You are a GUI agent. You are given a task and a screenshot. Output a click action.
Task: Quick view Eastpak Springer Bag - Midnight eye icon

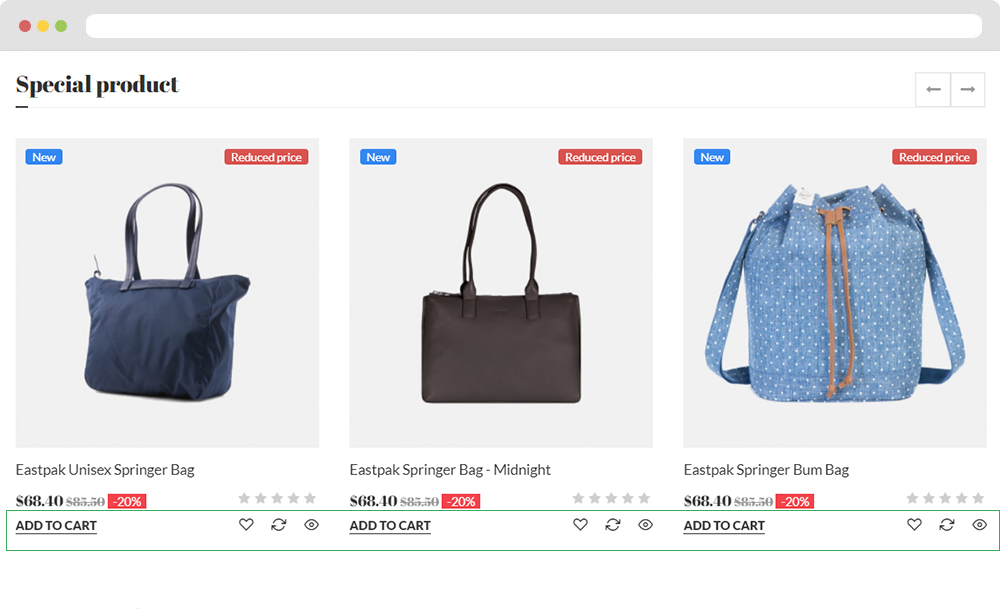tap(645, 525)
